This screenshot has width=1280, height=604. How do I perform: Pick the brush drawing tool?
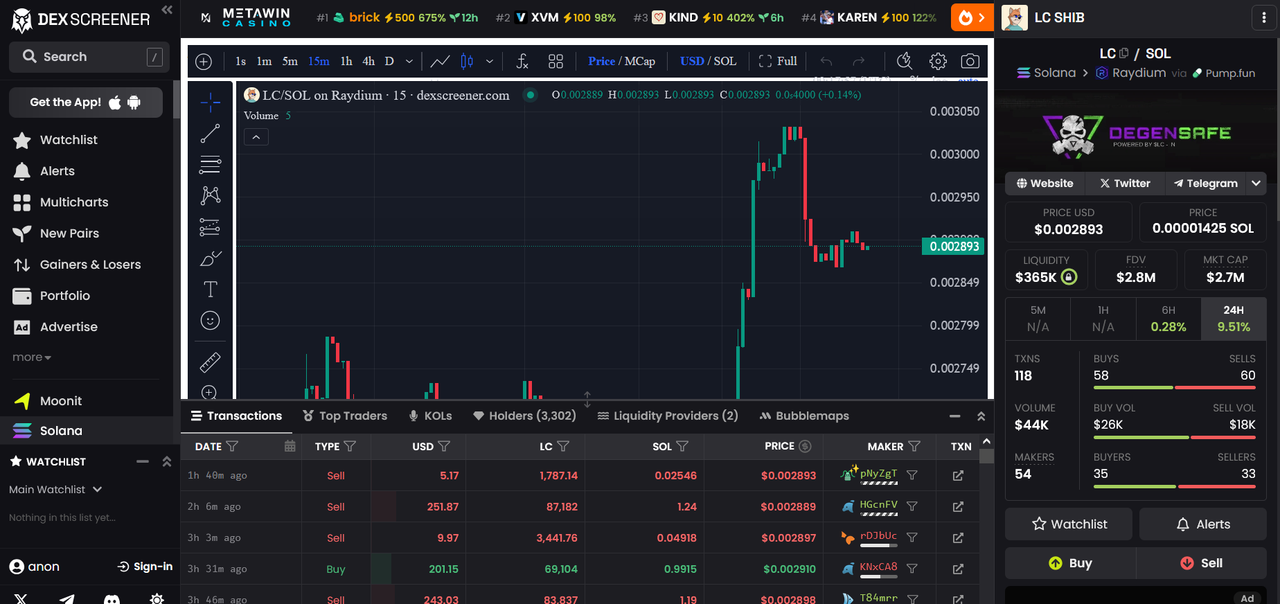210,258
